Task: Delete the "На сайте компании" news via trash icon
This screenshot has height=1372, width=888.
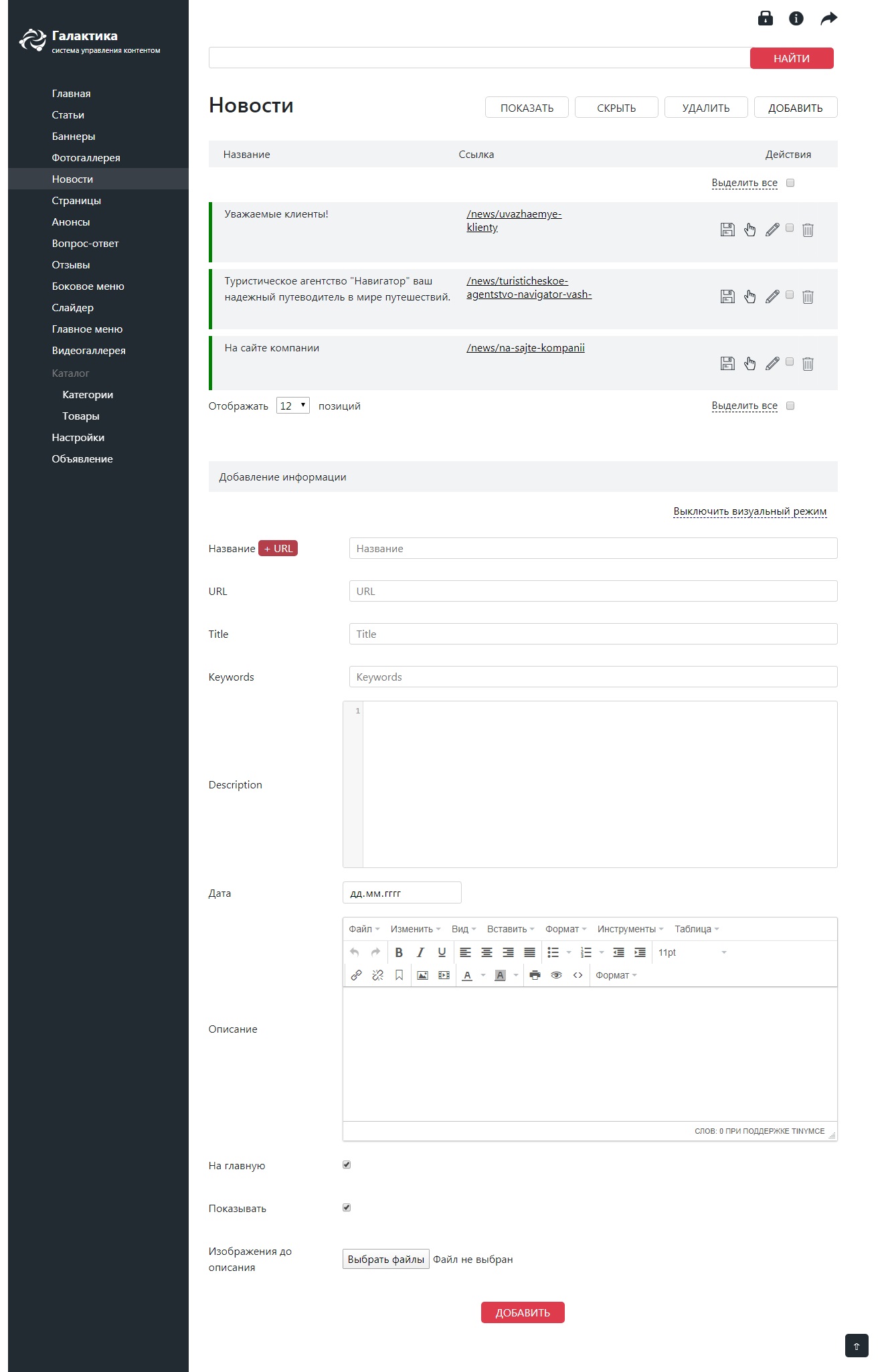Action: 808,363
